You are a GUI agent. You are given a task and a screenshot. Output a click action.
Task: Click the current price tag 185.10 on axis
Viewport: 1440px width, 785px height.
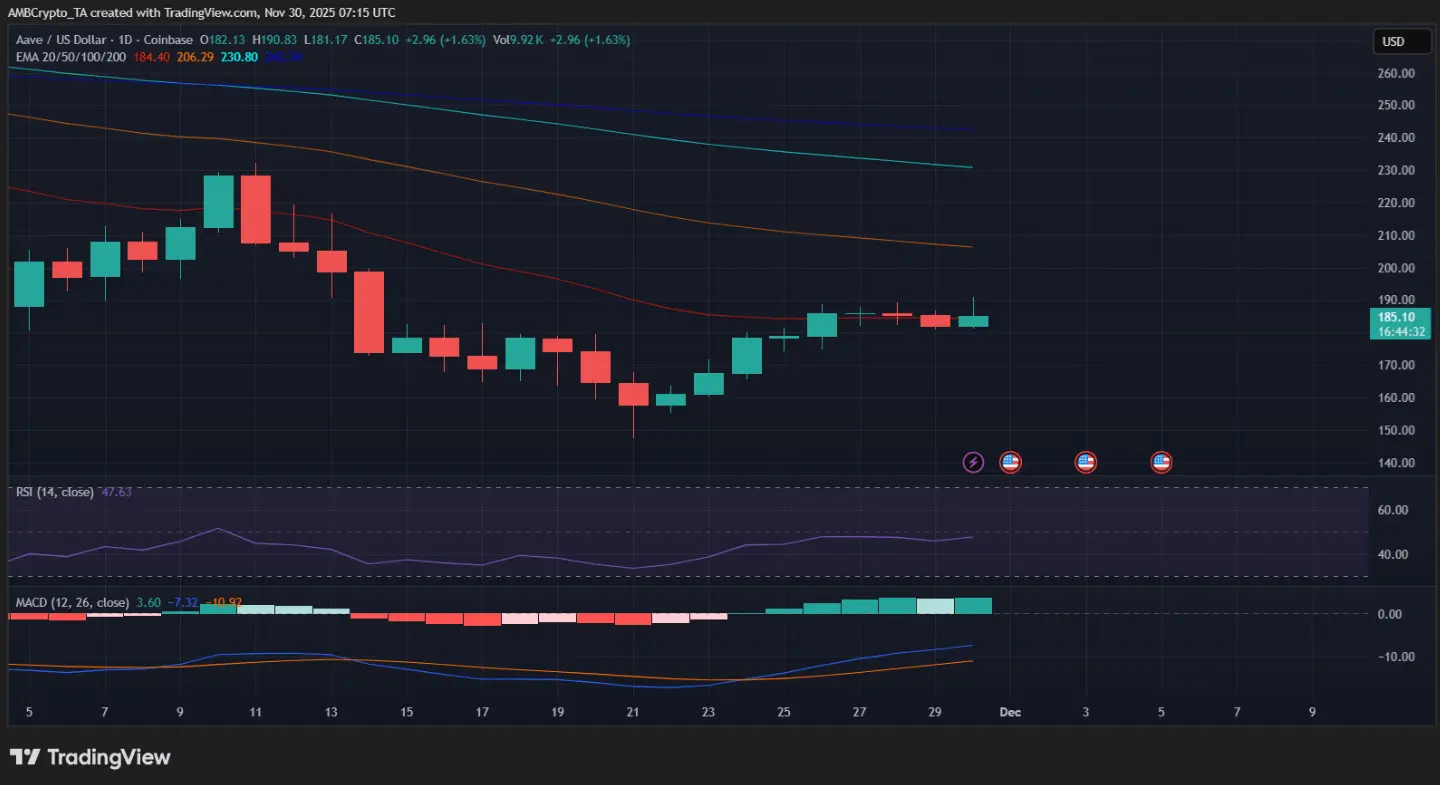(1397, 317)
